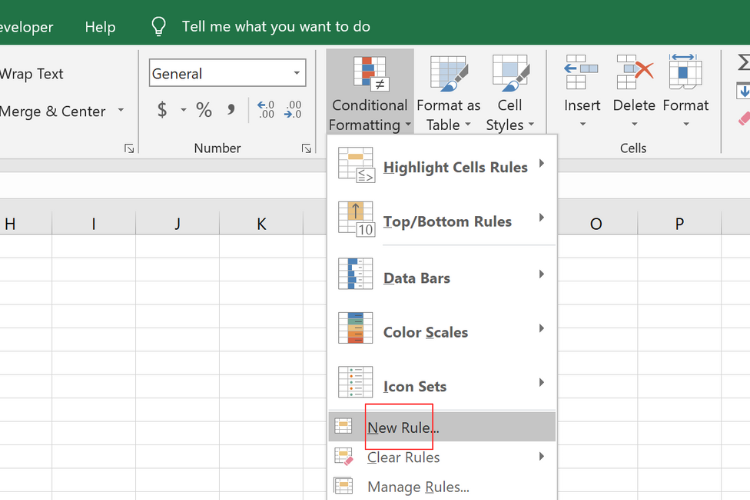Open the General number format dropdown

(x=297, y=73)
